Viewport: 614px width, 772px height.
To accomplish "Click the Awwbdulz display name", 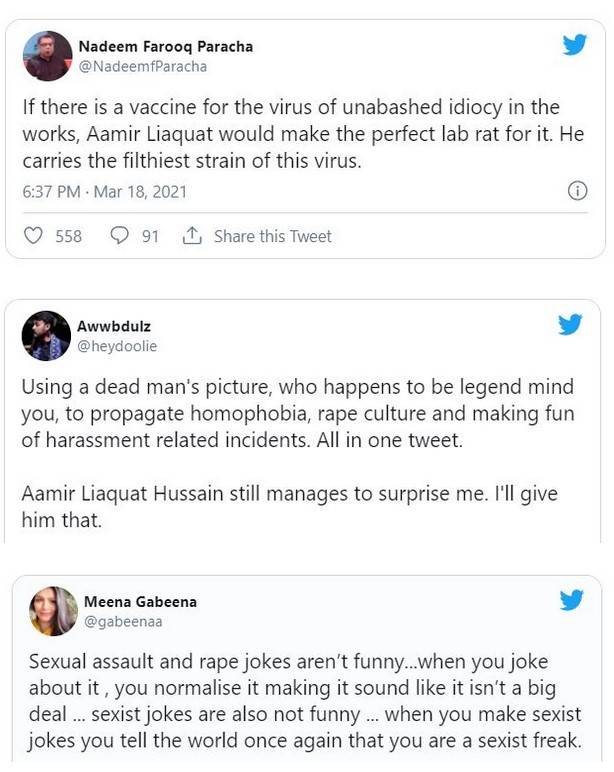I will click(x=114, y=326).
